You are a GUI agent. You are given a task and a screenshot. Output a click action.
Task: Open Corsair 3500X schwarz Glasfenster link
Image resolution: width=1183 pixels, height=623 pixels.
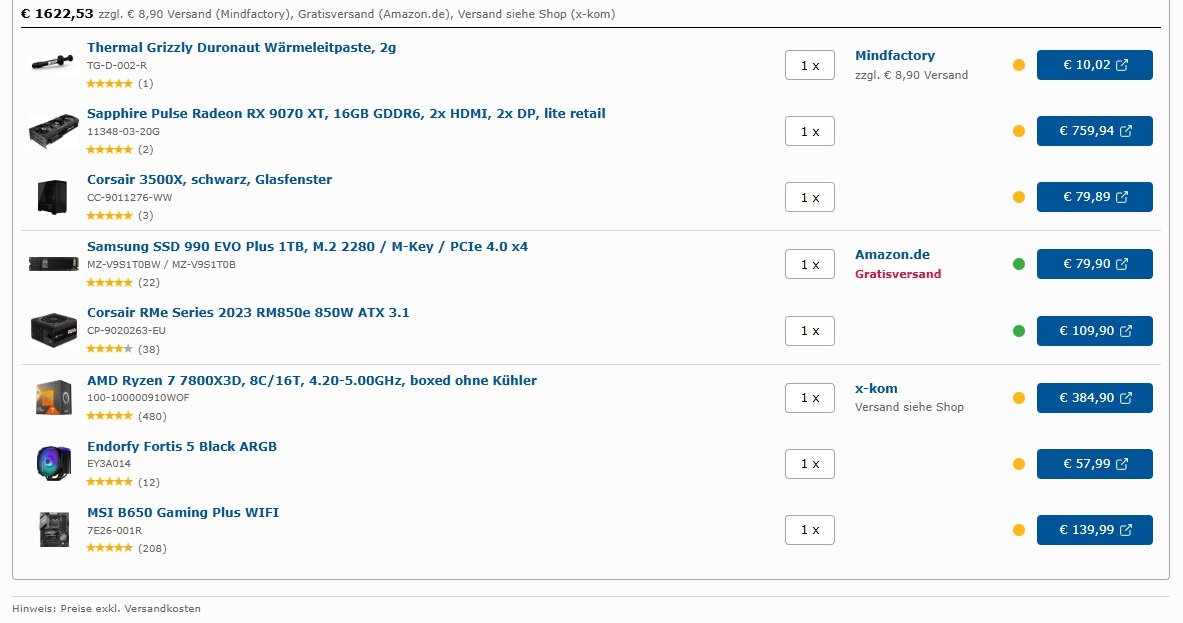click(x=210, y=180)
